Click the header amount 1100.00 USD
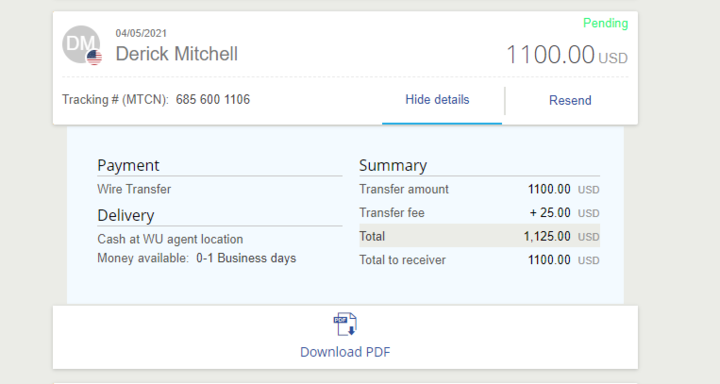Viewport: 720px width, 384px height. (567, 55)
